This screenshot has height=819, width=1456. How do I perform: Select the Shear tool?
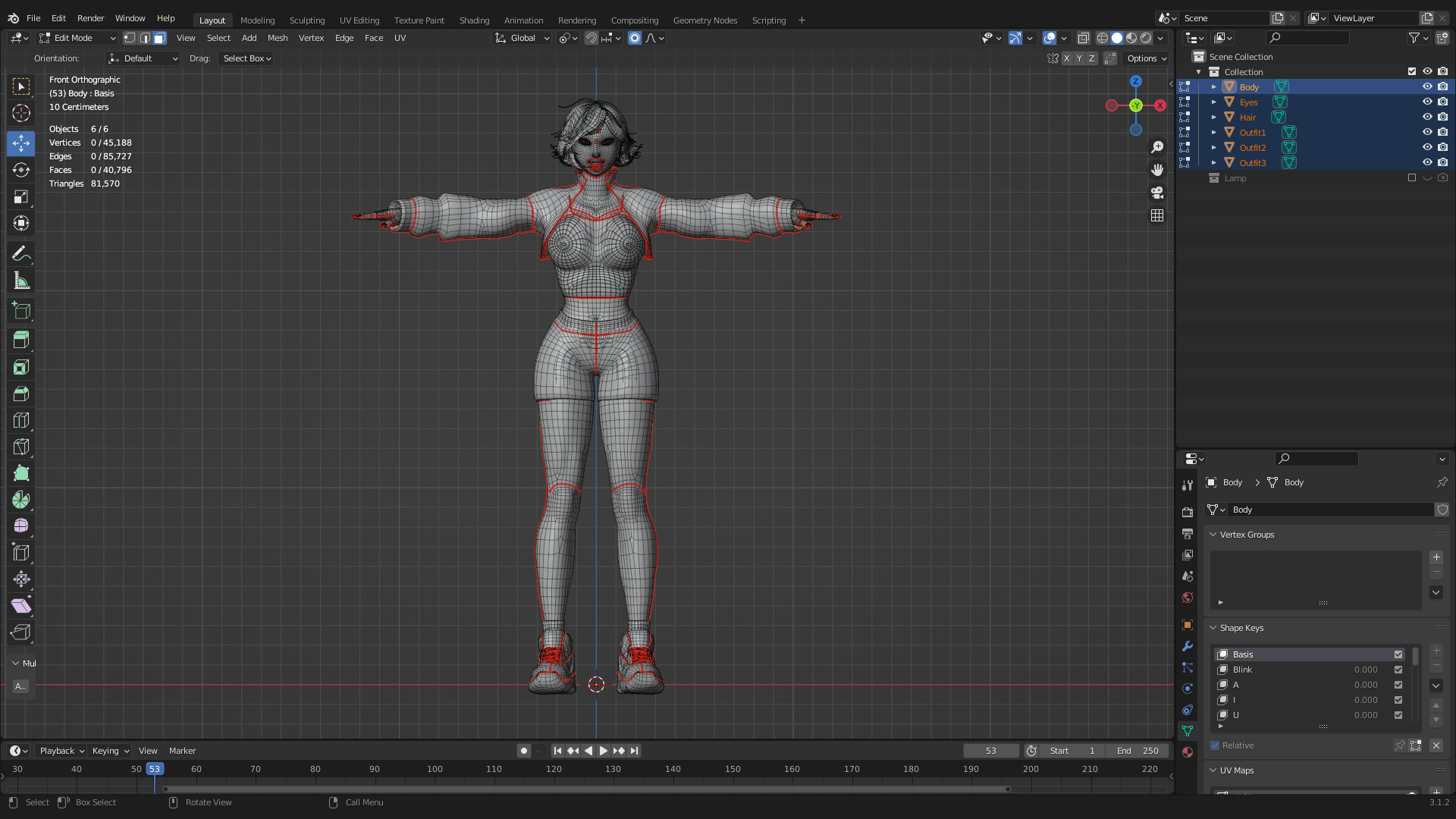21,606
